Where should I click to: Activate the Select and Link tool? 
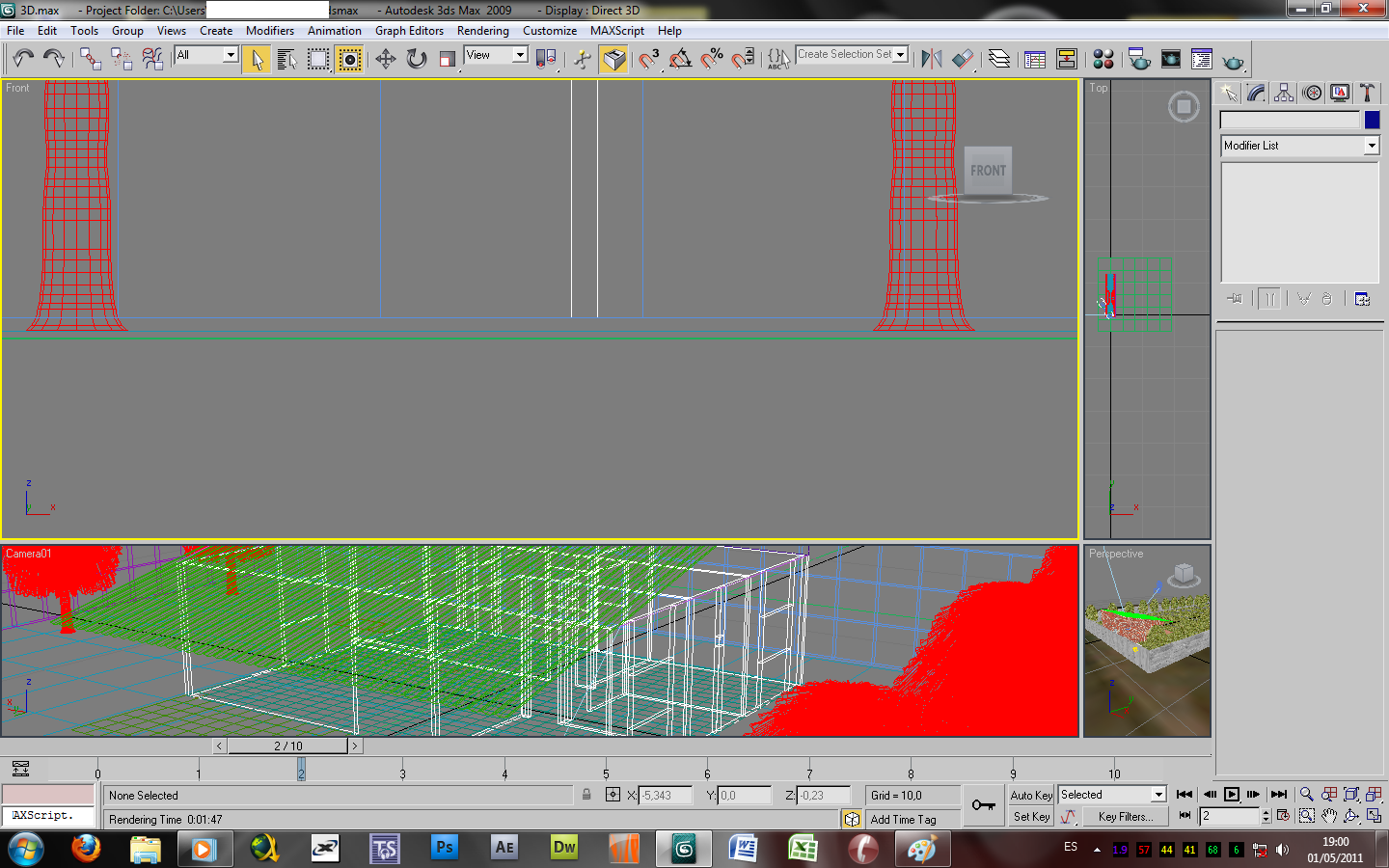pyautogui.click(x=91, y=59)
